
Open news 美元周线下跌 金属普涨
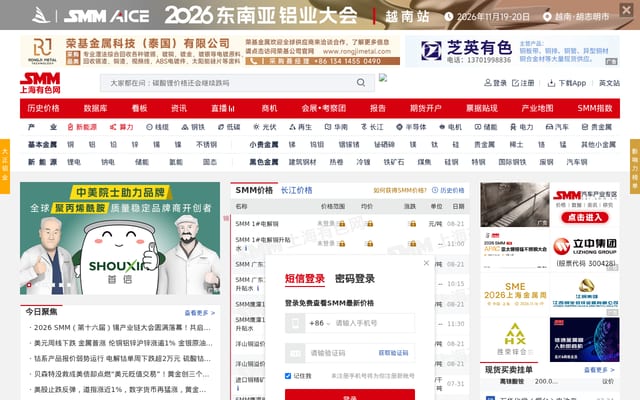pos(123,343)
